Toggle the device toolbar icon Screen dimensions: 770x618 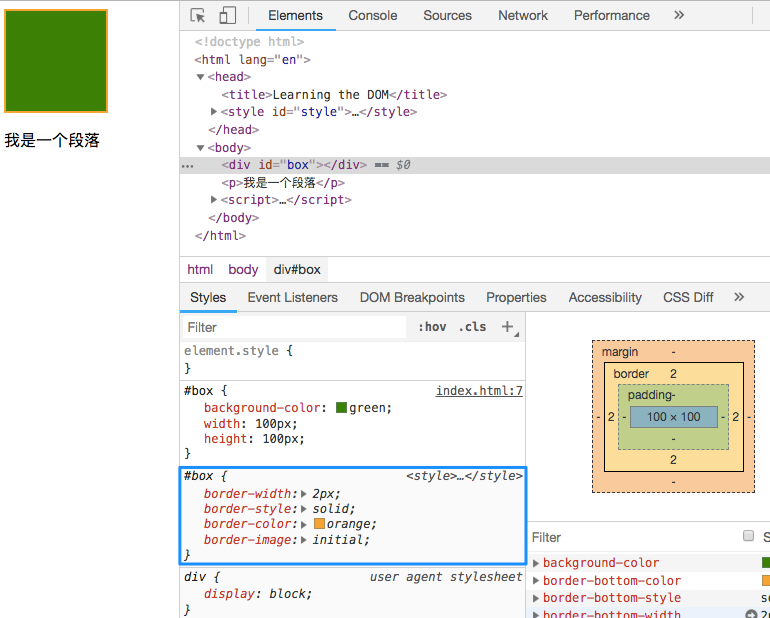point(227,15)
